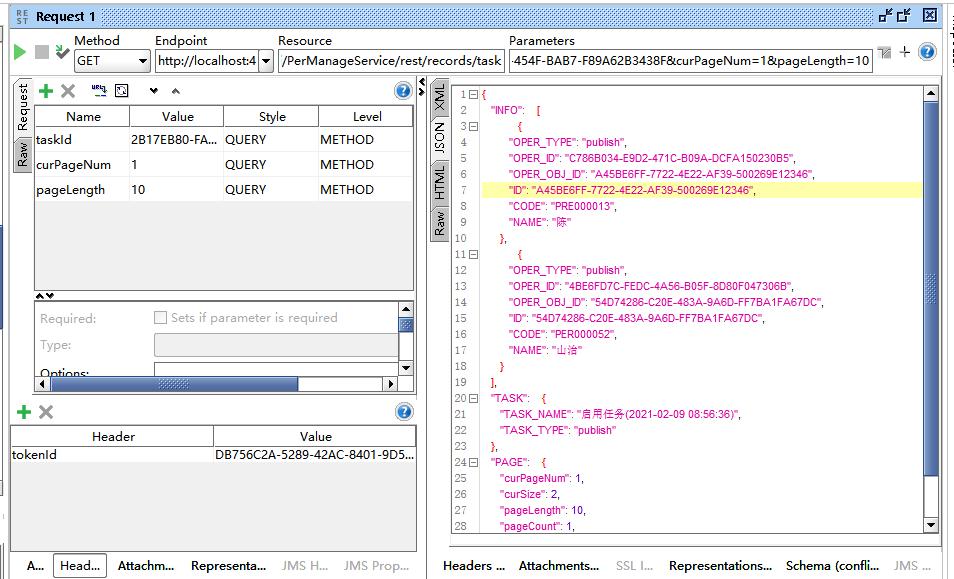Click the update parameters from URL icon
Viewport: 954px width, 579px height.
pos(99,91)
